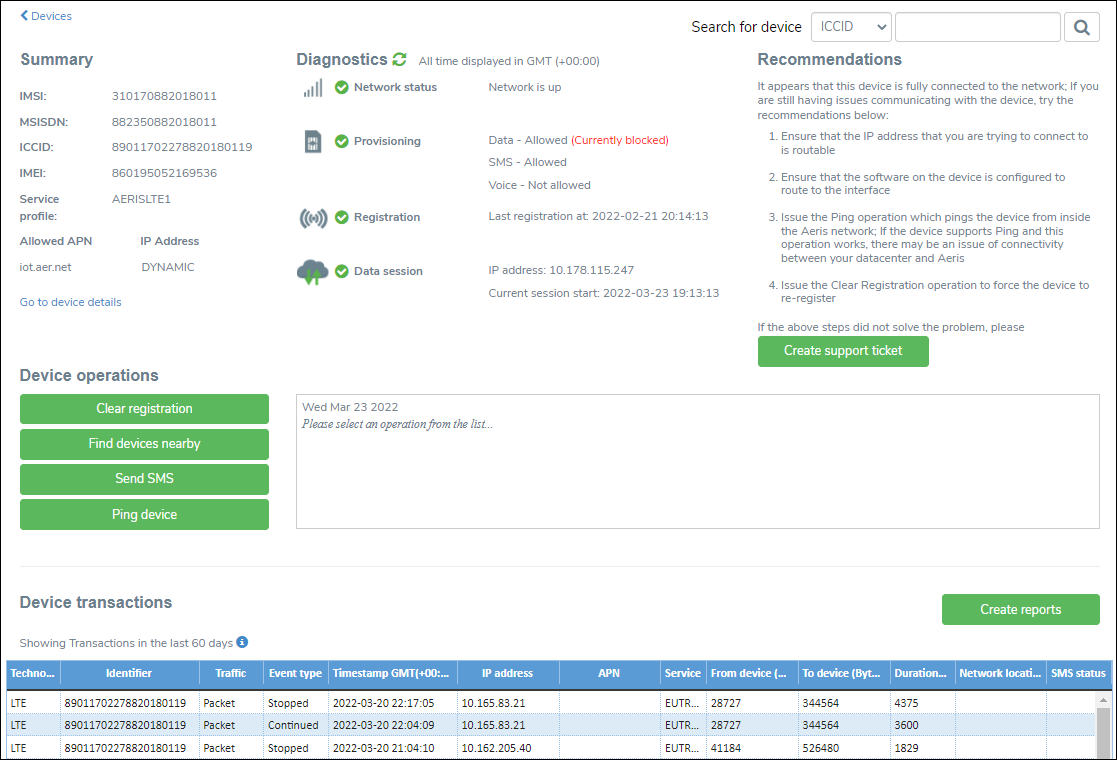Sort by the Traffic column header
The image size is (1117, 760).
tap(231, 673)
